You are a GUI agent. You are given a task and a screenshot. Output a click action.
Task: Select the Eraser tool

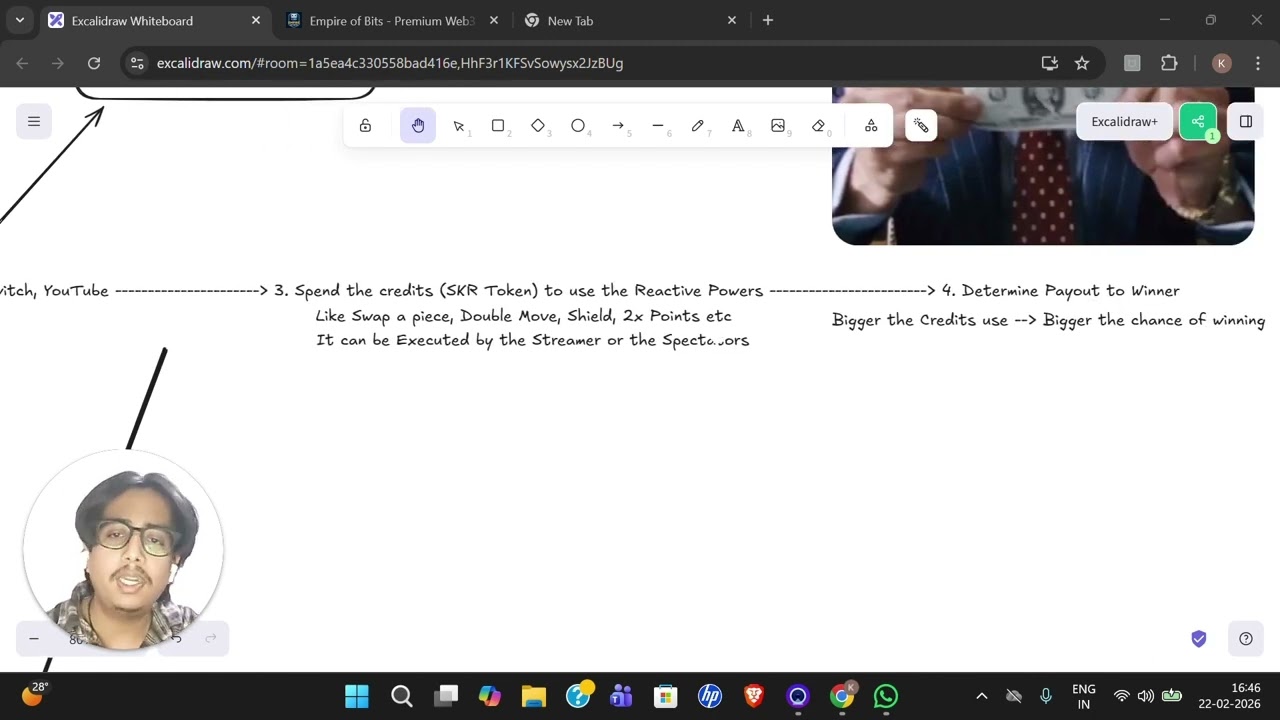[818, 126]
